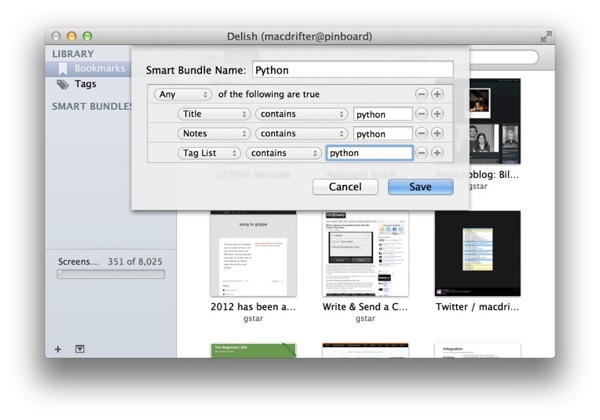Click the LIBRARY sidebar heading
Screen dimensions: 600x420
pos(73,54)
